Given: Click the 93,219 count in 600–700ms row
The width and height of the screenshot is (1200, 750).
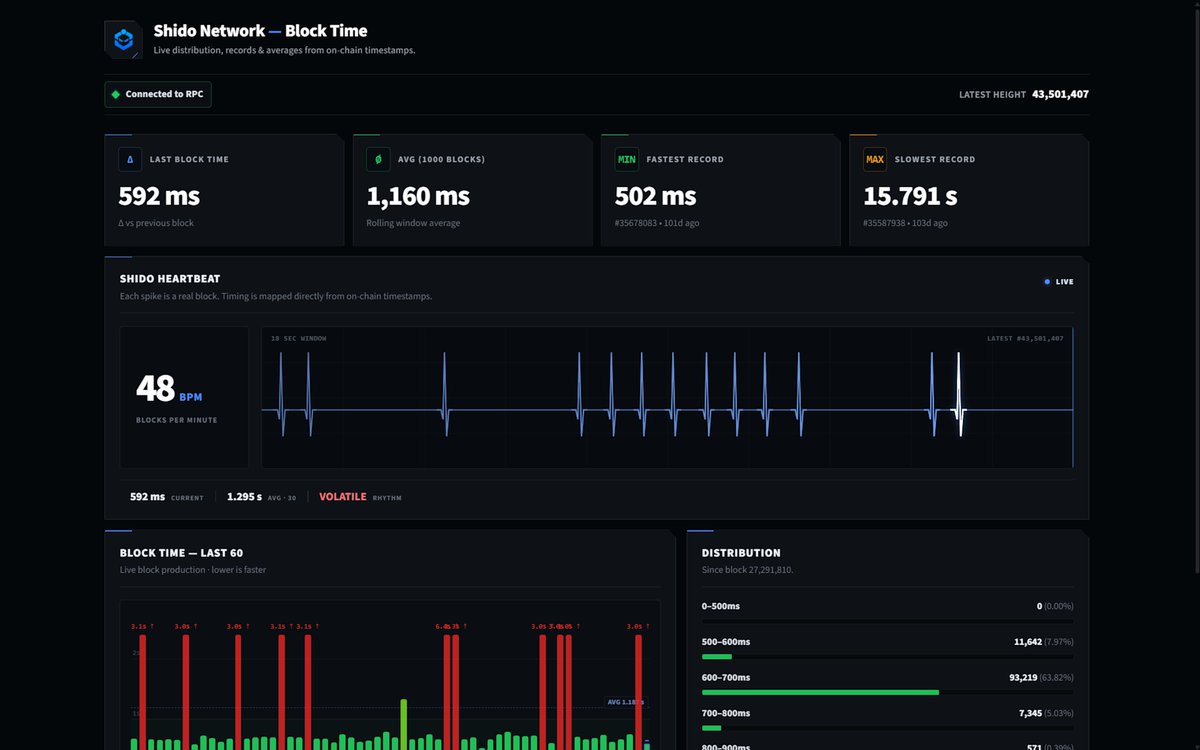Looking at the screenshot, I should 1025,677.
